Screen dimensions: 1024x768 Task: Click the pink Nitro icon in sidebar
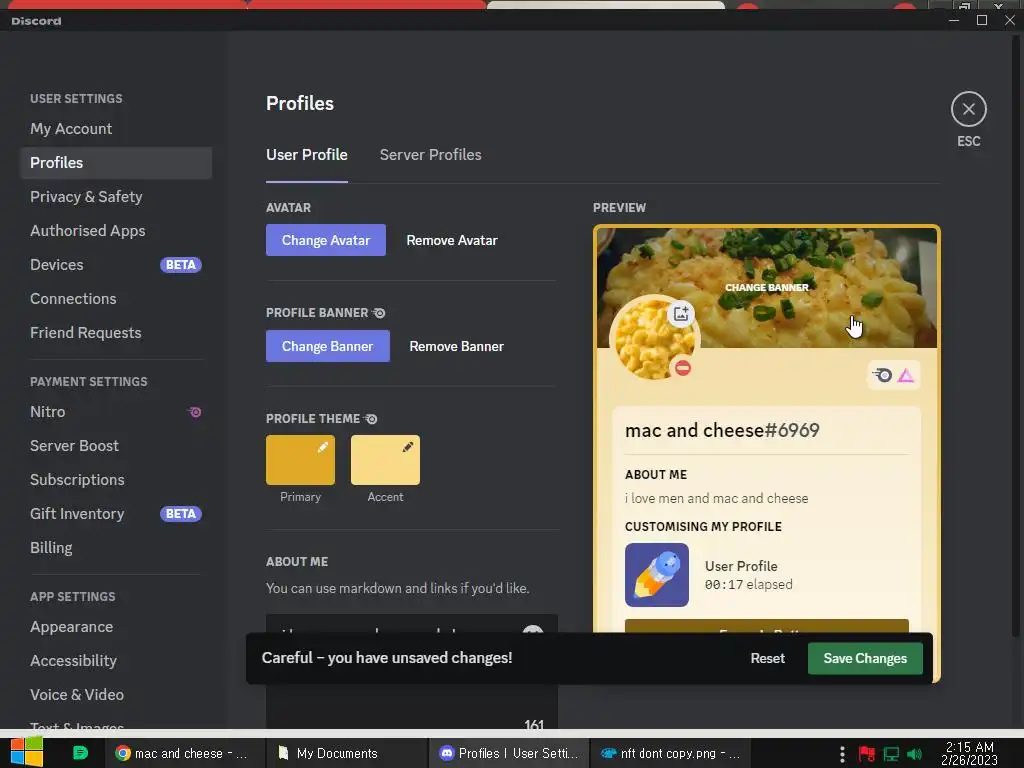tap(194, 412)
